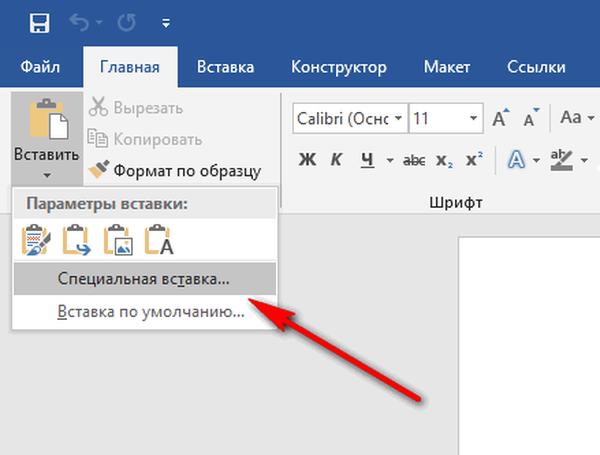600x455 pixels.
Task: Click the Save icon in quick access toolbar
Action: coord(40,22)
